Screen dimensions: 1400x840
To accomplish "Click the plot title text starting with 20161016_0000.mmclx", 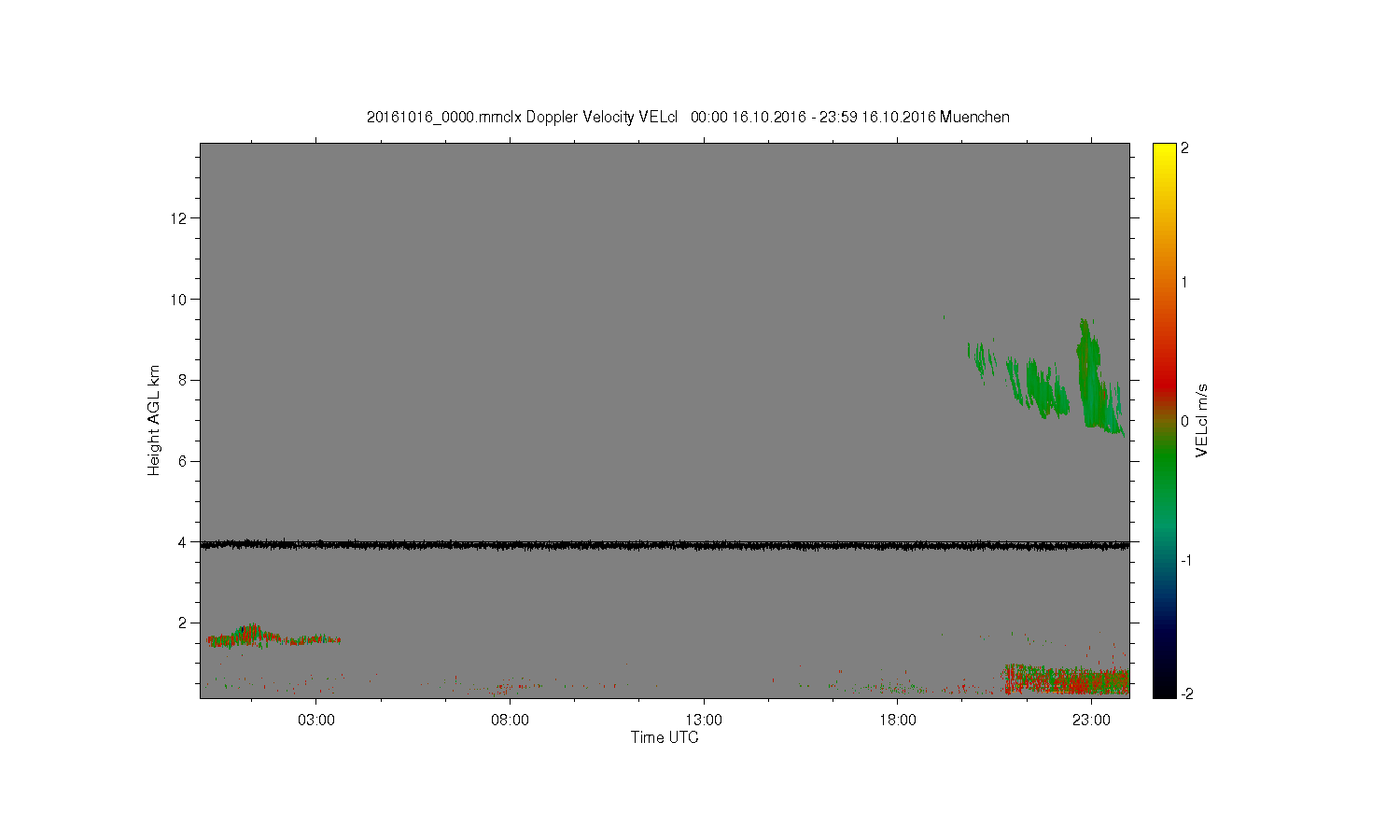I will (x=688, y=117).
